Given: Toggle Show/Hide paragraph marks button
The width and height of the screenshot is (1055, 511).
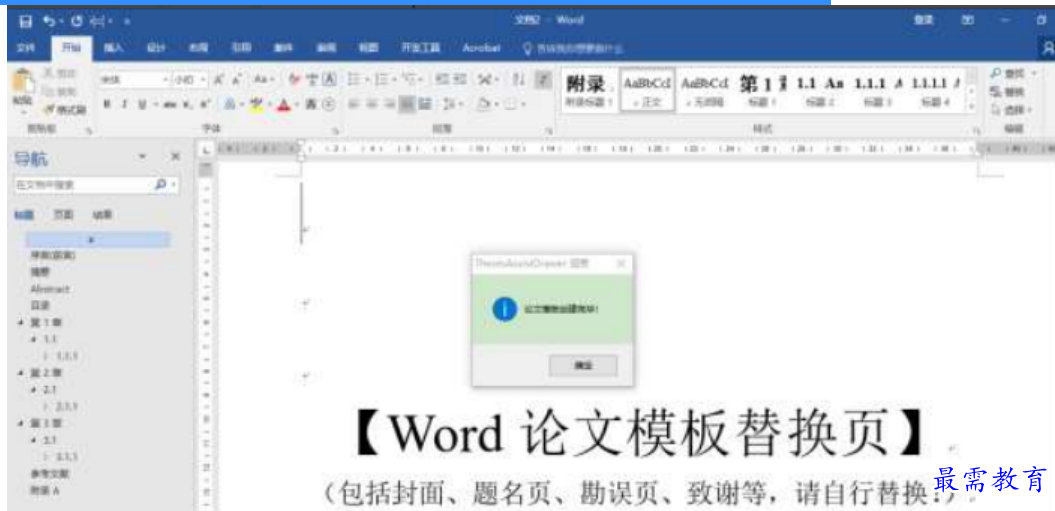Looking at the screenshot, I should 542,80.
